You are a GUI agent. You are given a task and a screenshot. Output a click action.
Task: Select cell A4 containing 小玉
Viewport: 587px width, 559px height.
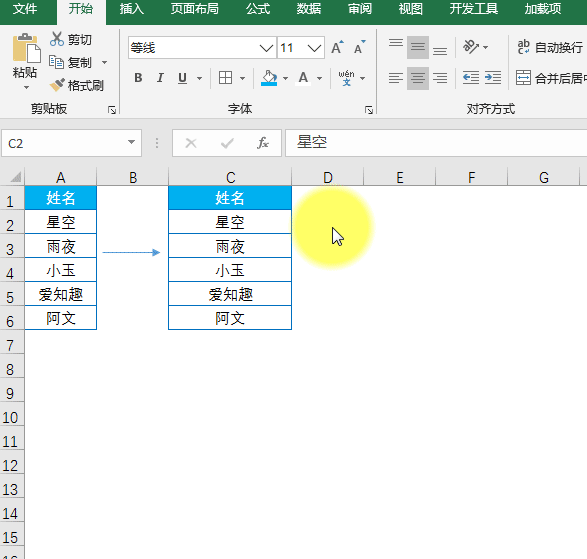(x=61, y=270)
